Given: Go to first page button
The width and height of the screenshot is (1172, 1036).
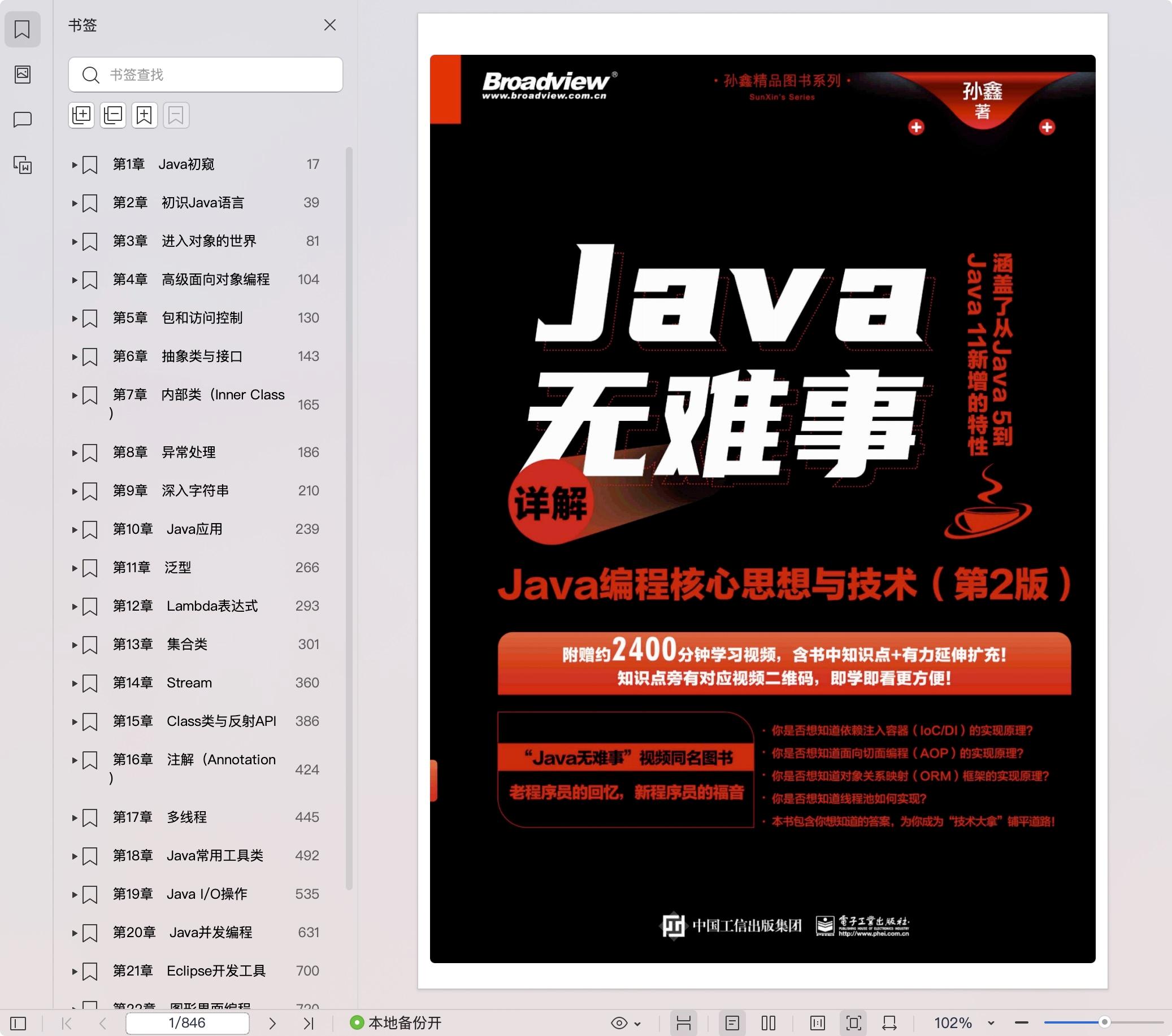Looking at the screenshot, I should (x=67, y=1024).
